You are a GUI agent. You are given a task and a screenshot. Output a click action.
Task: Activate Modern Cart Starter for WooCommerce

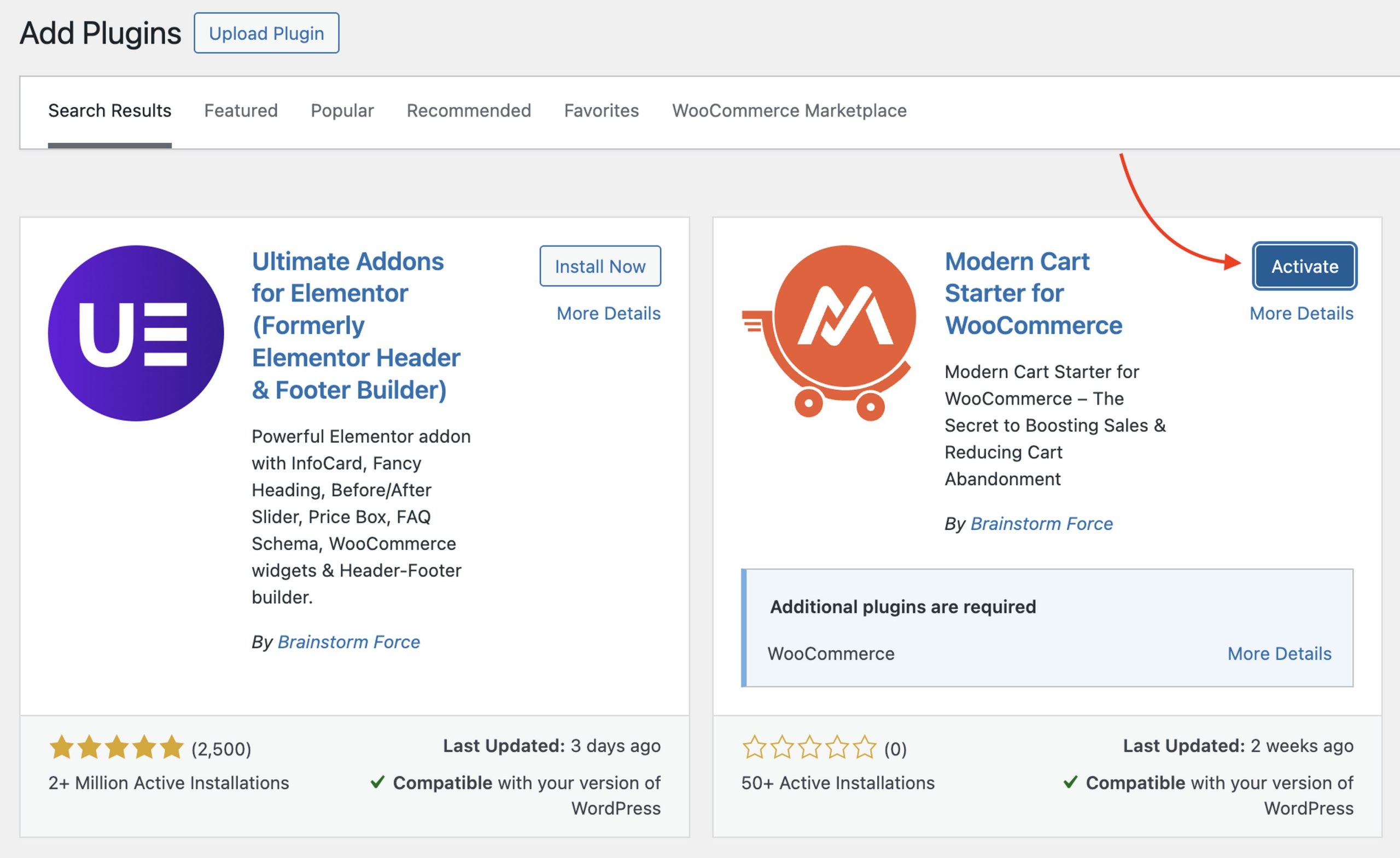point(1304,266)
